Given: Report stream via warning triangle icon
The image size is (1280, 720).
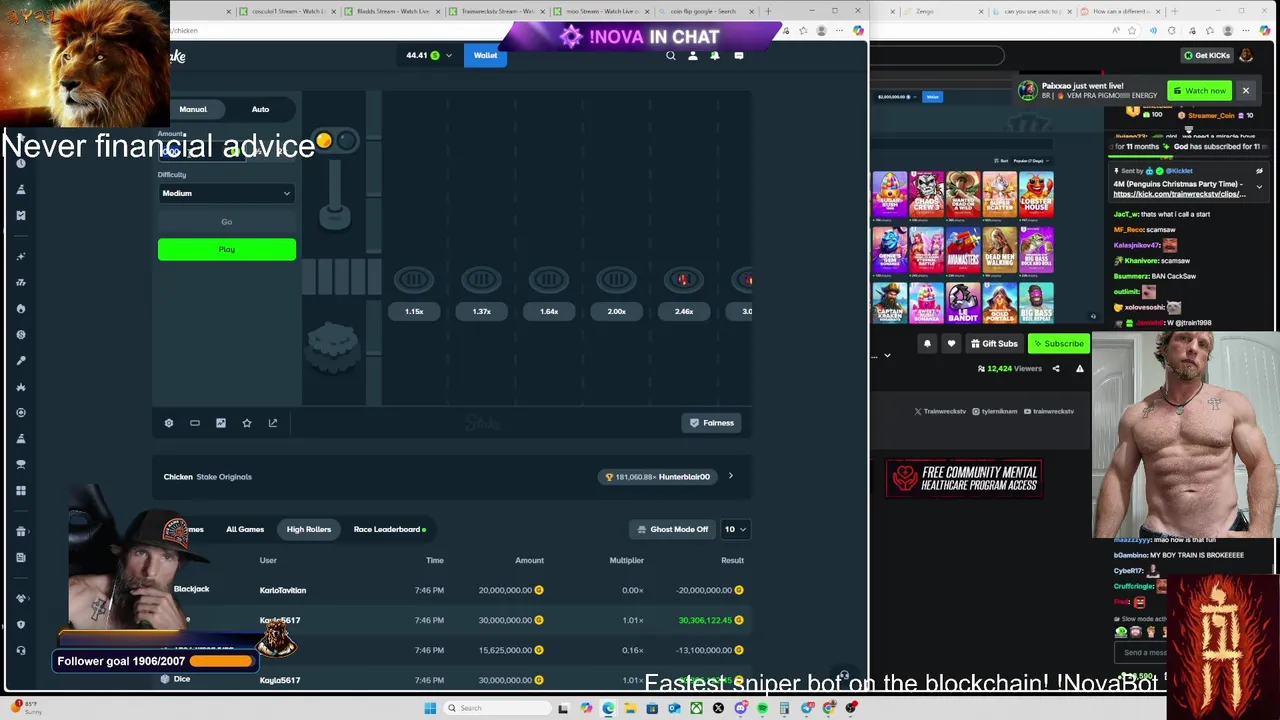Looking at the screenshot, I should 1080,369.
